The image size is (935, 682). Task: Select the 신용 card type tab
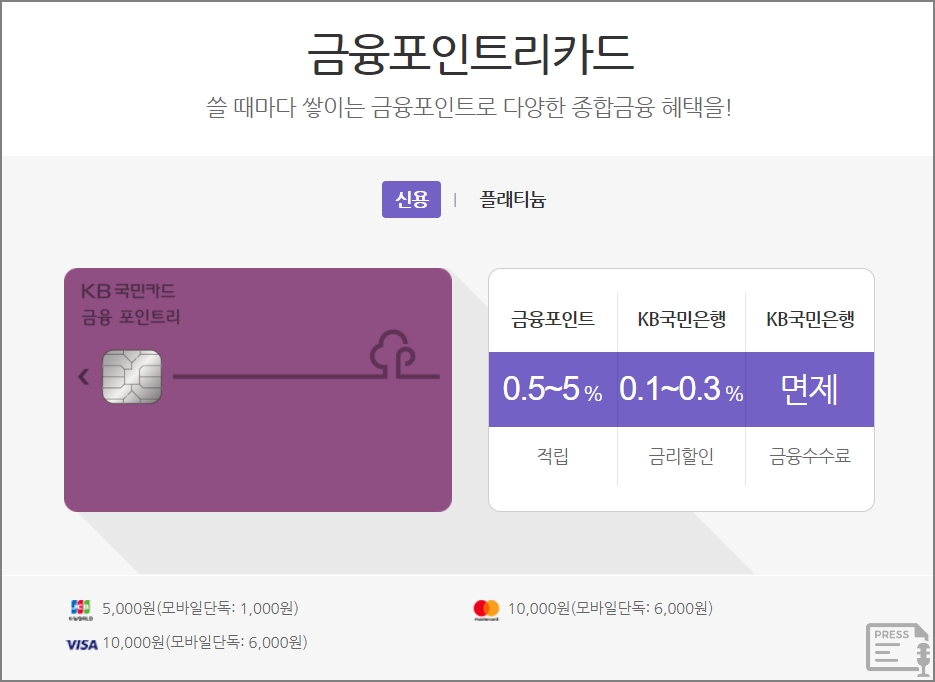tap(411, 200)
